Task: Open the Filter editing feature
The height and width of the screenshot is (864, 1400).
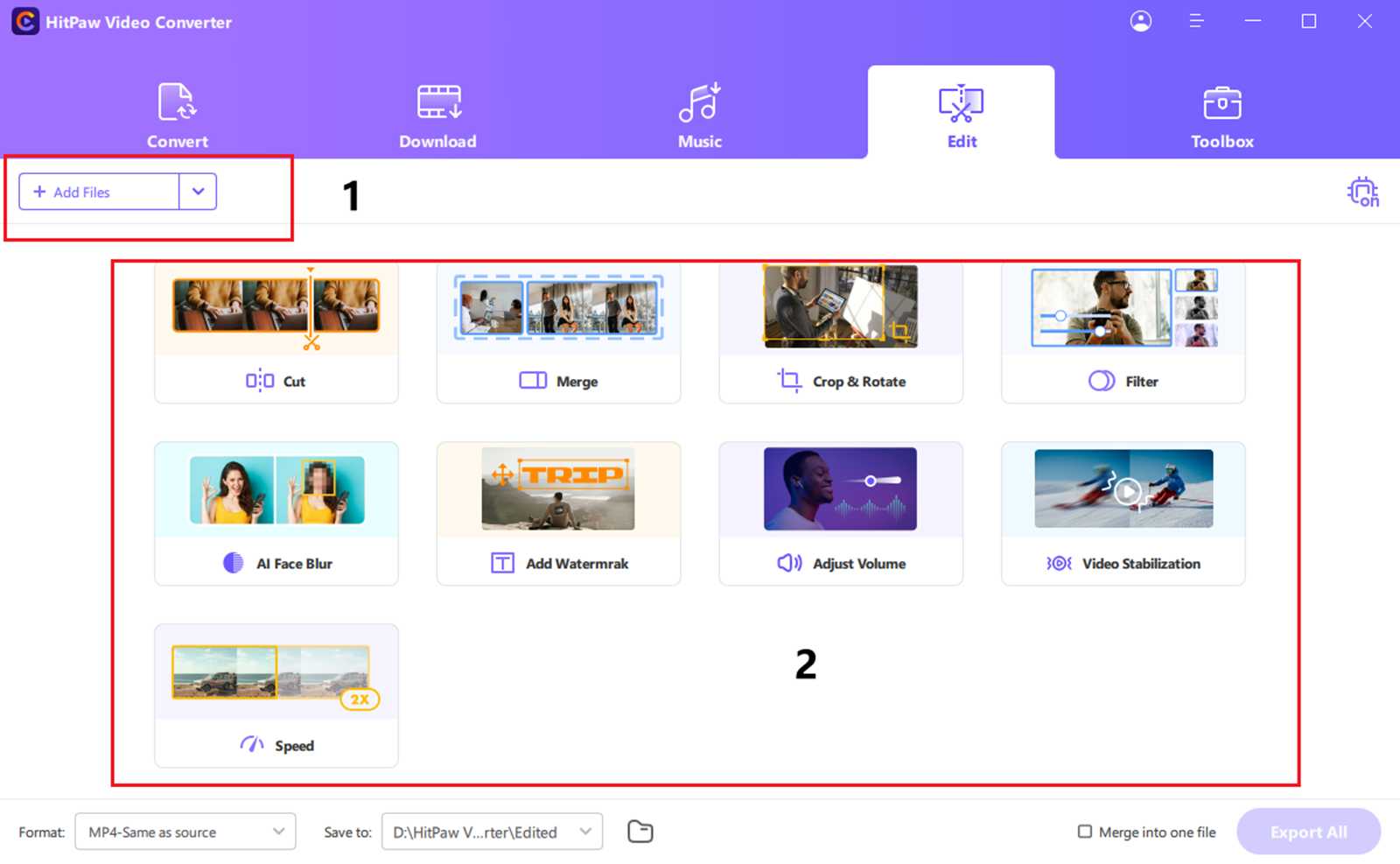Action: click(1123, 333)
